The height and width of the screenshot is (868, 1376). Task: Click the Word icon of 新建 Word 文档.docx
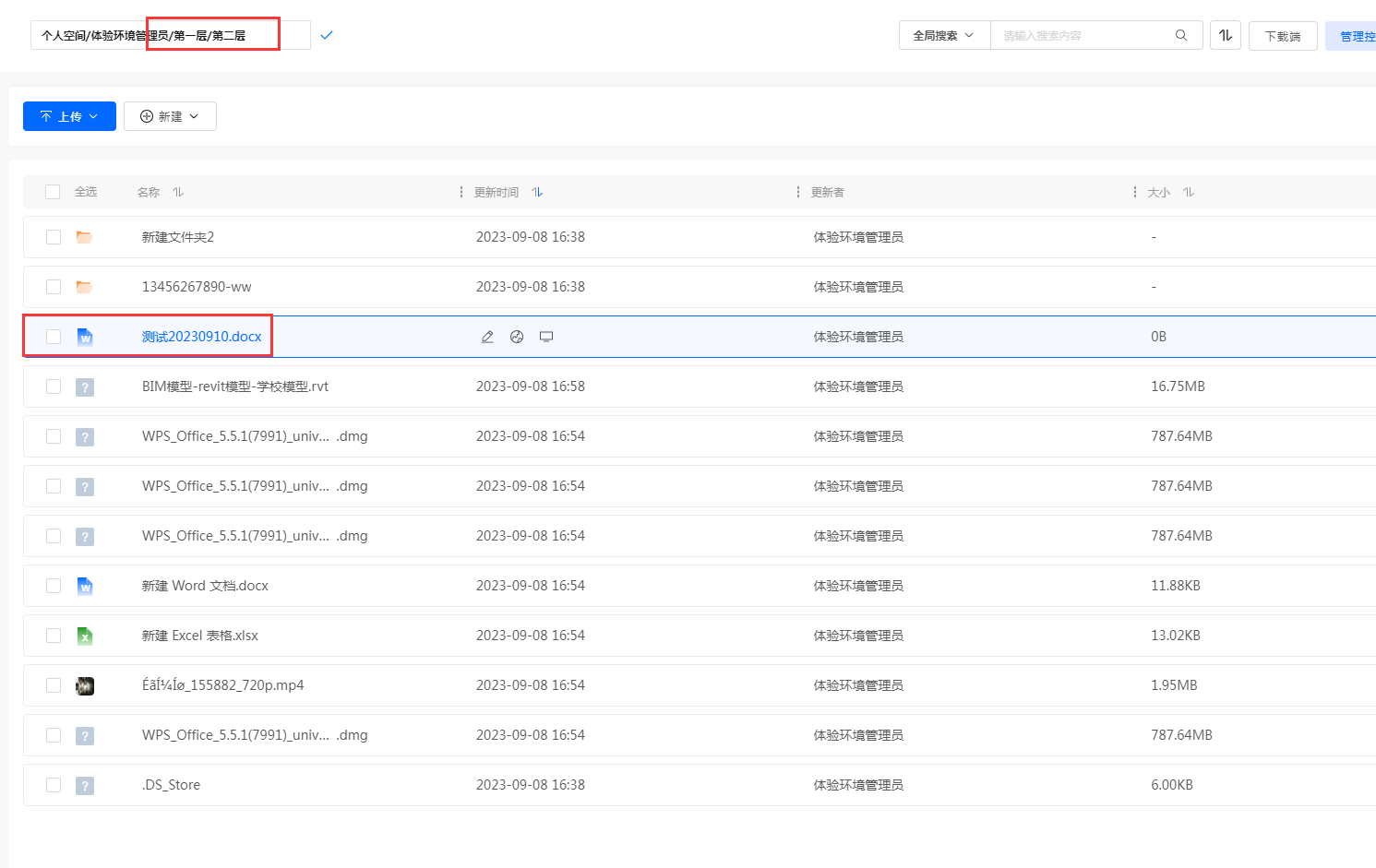pyautogui.click(x=85, y=586)
